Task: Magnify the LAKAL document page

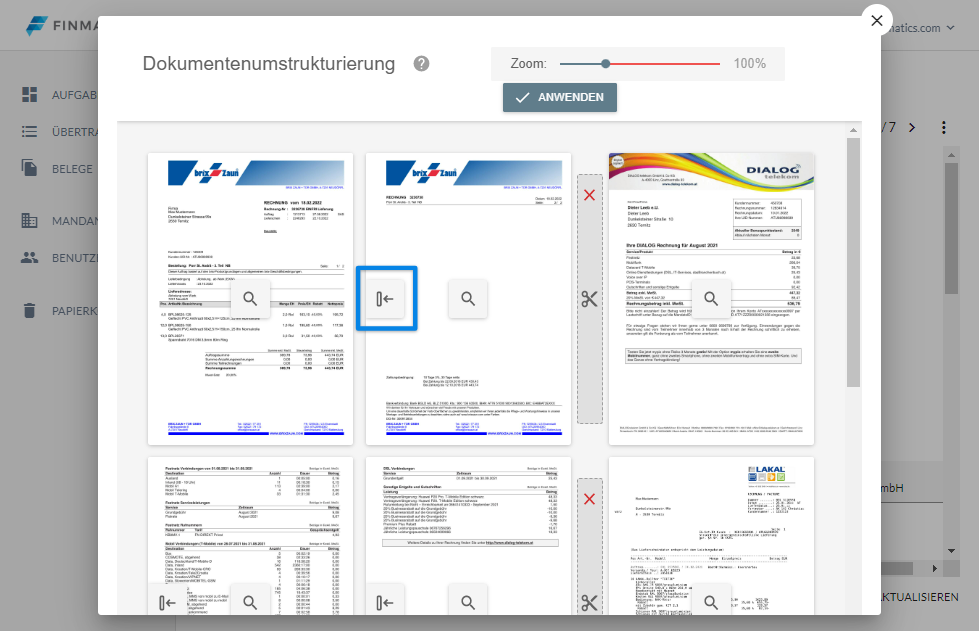Action: 711,602
